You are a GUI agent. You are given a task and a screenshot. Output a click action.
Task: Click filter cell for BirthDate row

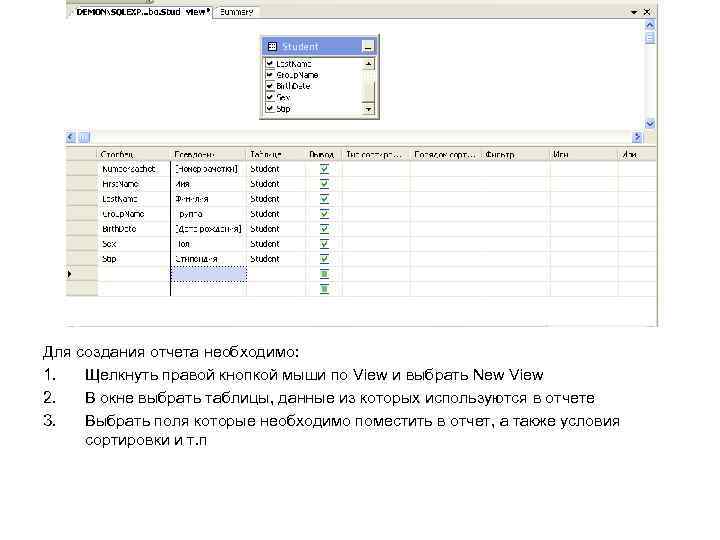click(x=515, y=229)
